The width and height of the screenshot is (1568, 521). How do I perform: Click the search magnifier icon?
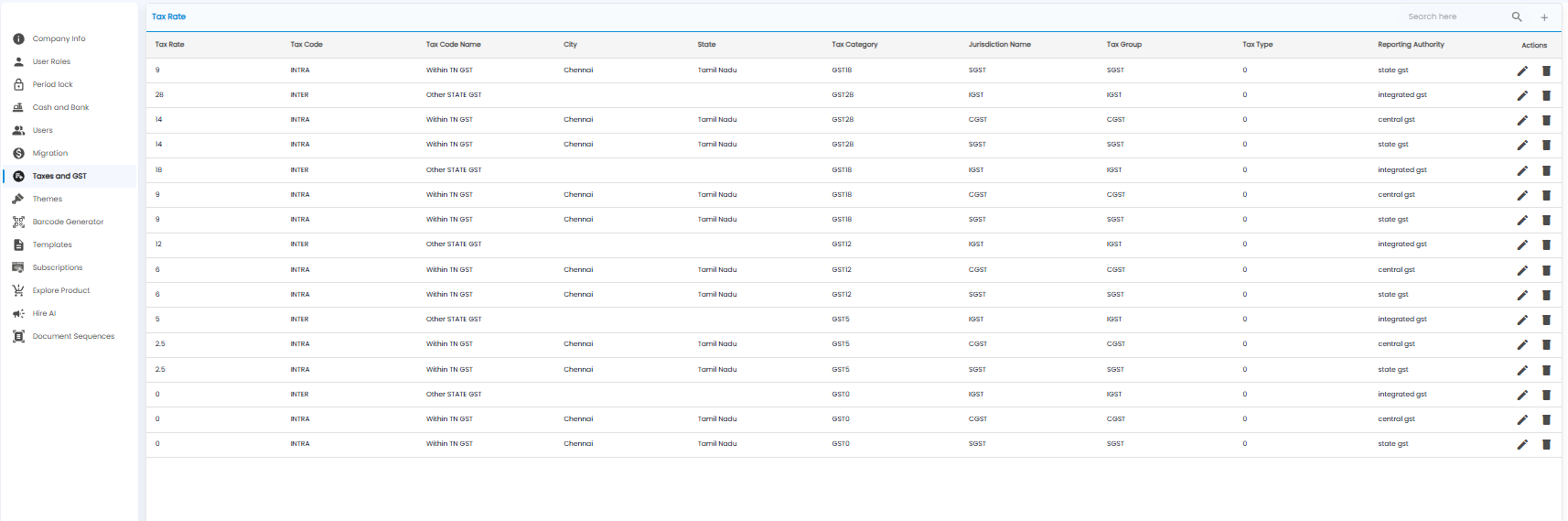[x=1517, y=16]
